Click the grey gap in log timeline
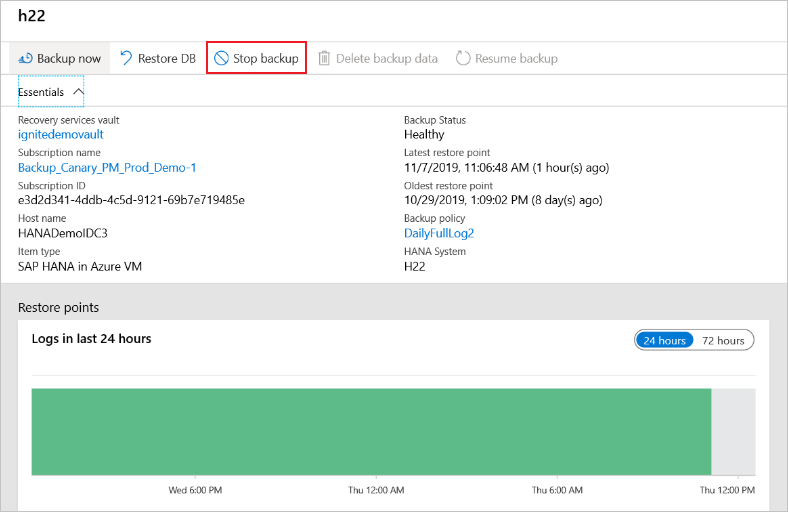Image resolution: width=788 pixels, height=512 pixels. [x=732, y=431]
